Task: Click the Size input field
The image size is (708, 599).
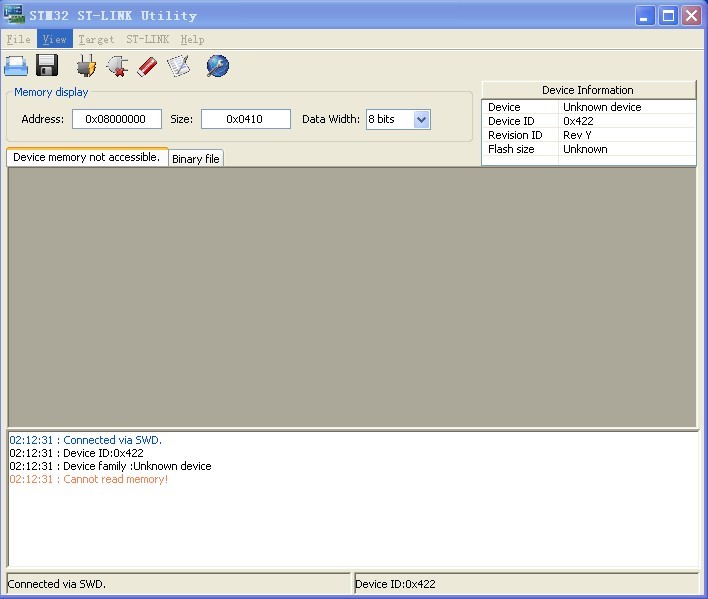Action: coord(246,119)
